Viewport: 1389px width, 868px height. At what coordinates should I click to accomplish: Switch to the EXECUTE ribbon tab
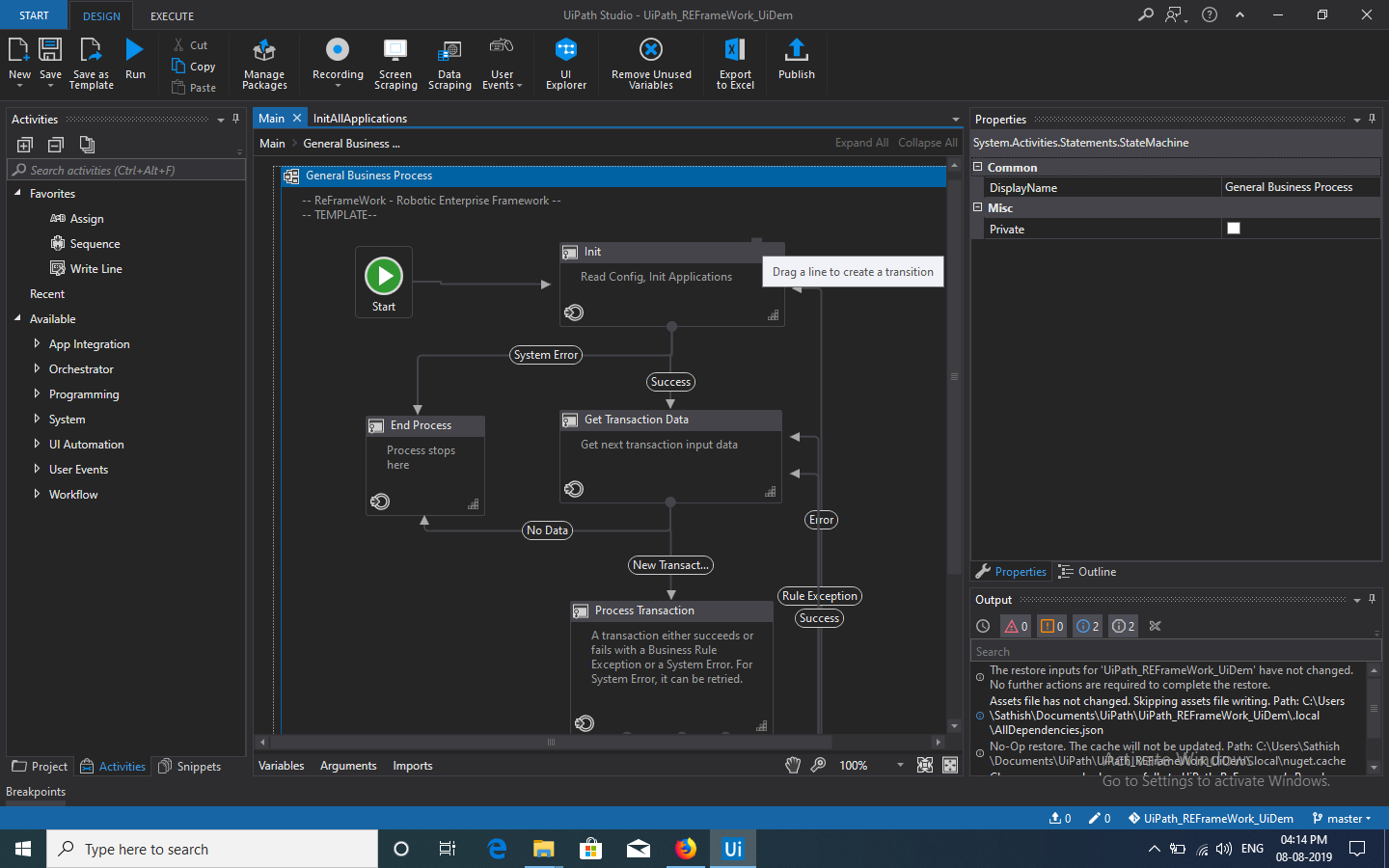tap(172, 16)
